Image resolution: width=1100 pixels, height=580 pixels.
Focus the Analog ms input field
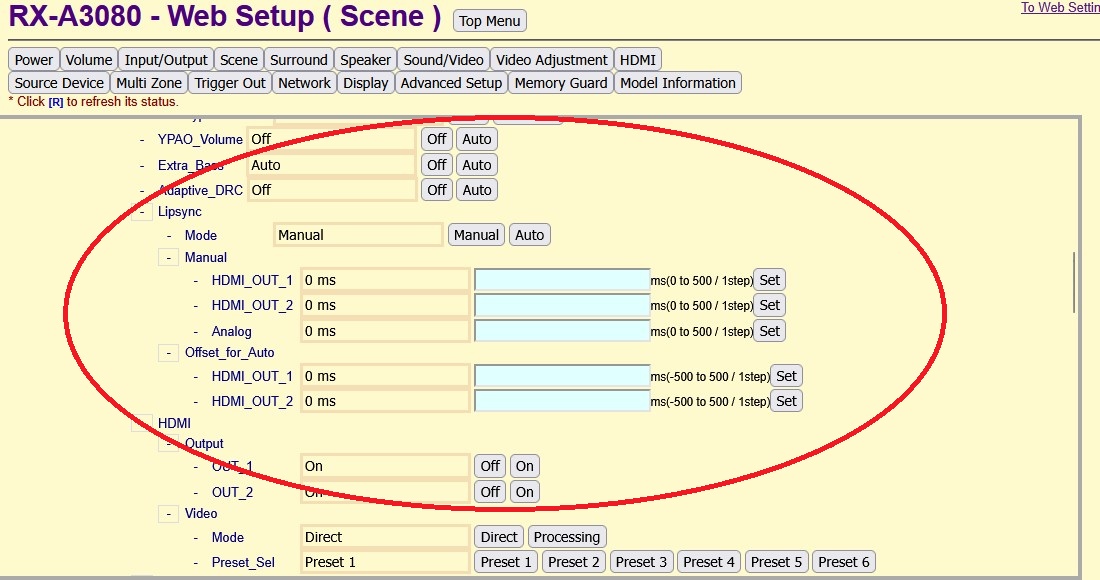[x=562, y=331]
